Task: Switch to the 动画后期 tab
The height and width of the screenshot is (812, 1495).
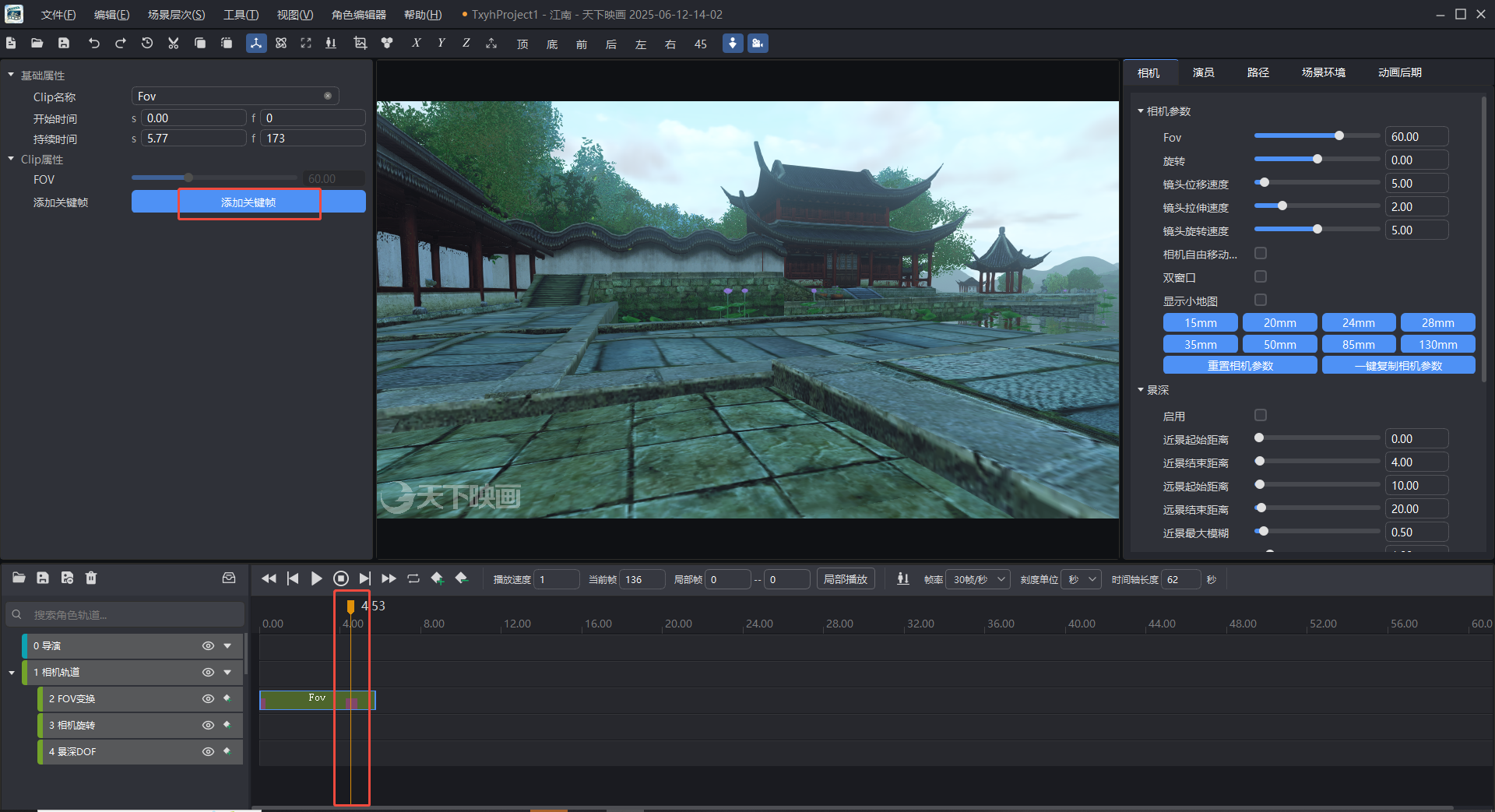Action: (x=1400, y=72)
